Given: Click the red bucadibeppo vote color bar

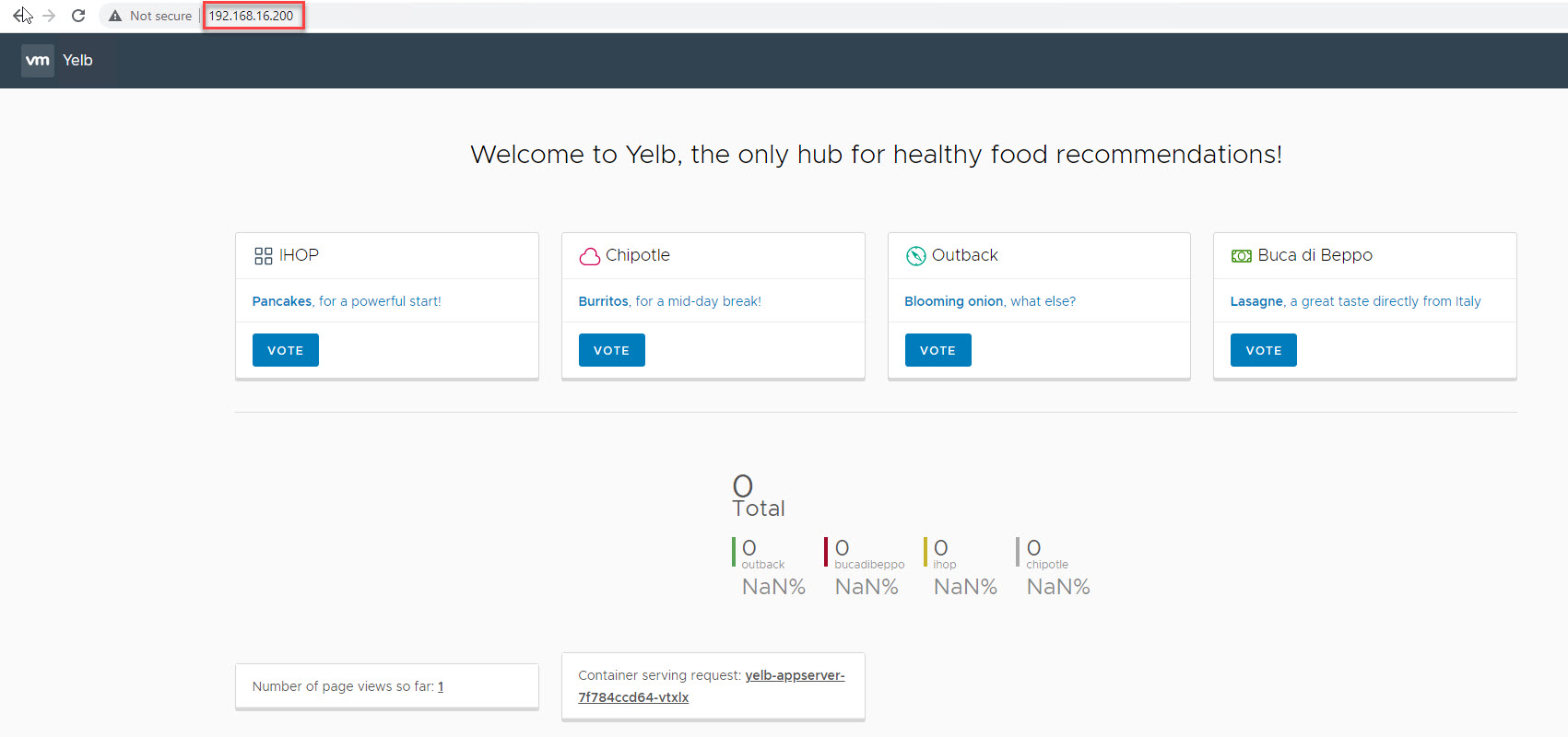Looking at the screenshot, I should point(826,552).
